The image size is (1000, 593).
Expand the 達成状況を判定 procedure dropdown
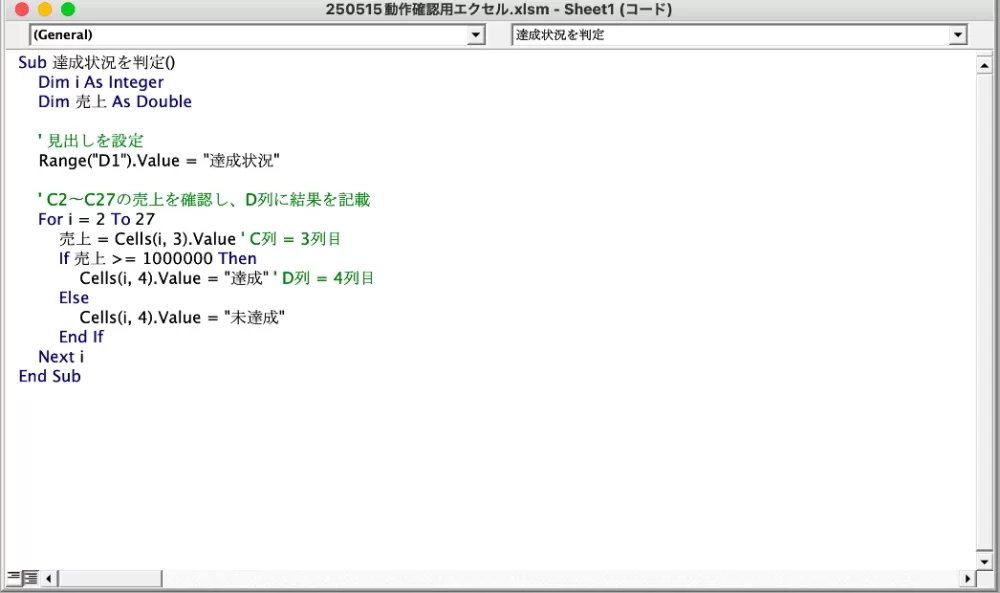click(958, 35)
